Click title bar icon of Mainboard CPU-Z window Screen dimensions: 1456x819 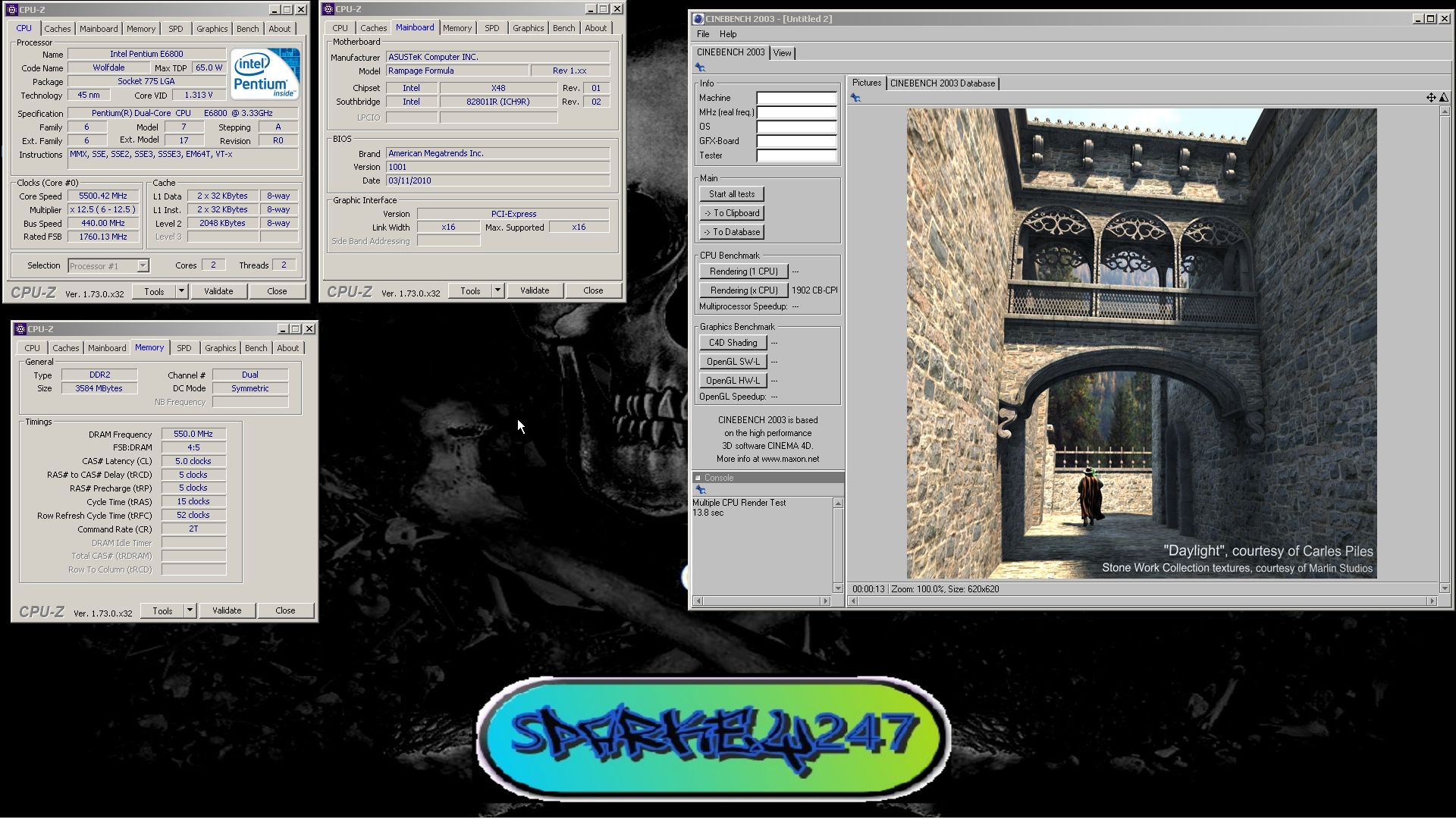tap(329, 9)
